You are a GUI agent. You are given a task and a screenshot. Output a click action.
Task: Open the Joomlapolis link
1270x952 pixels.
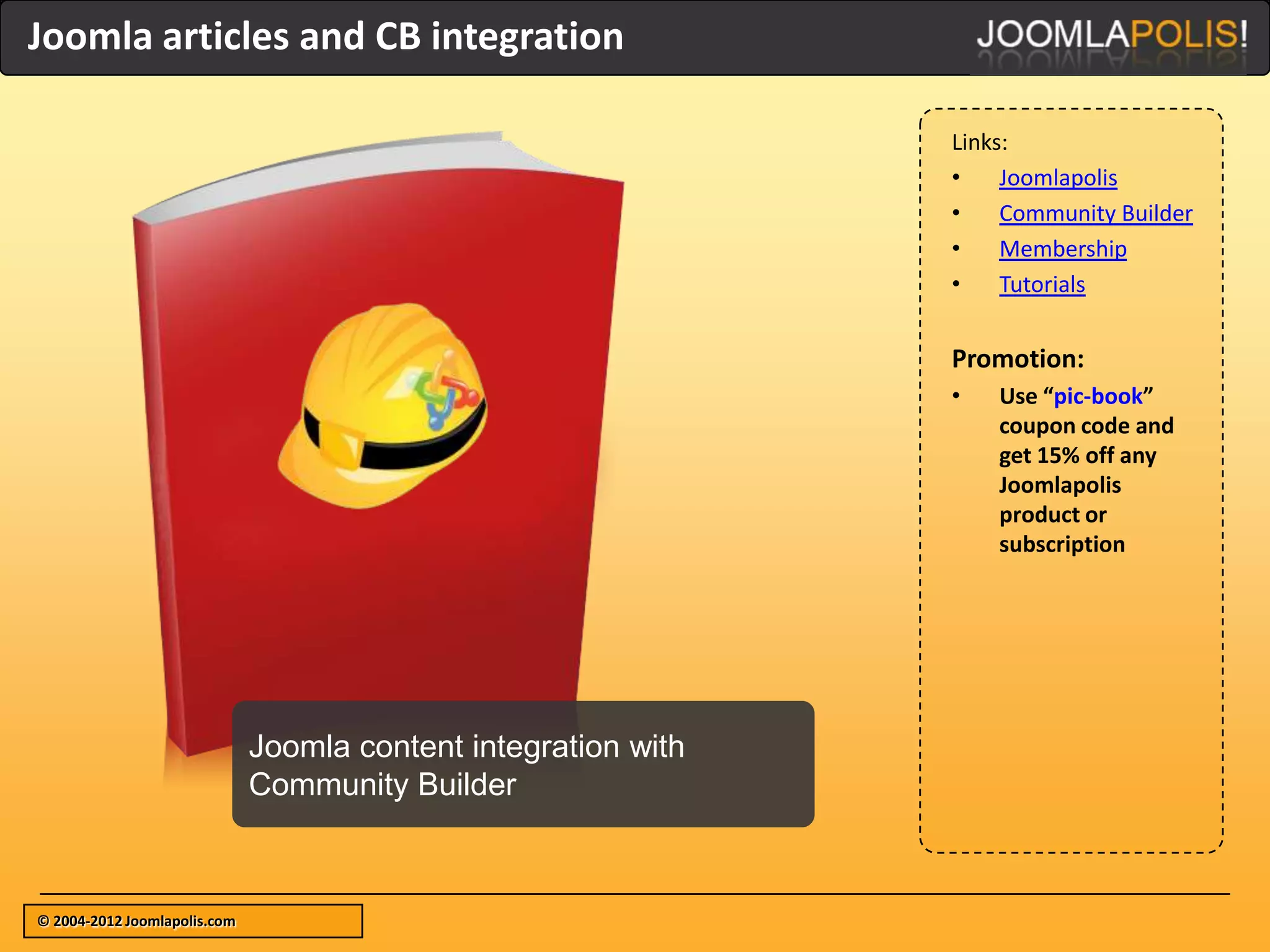[x=1057, y=178]
